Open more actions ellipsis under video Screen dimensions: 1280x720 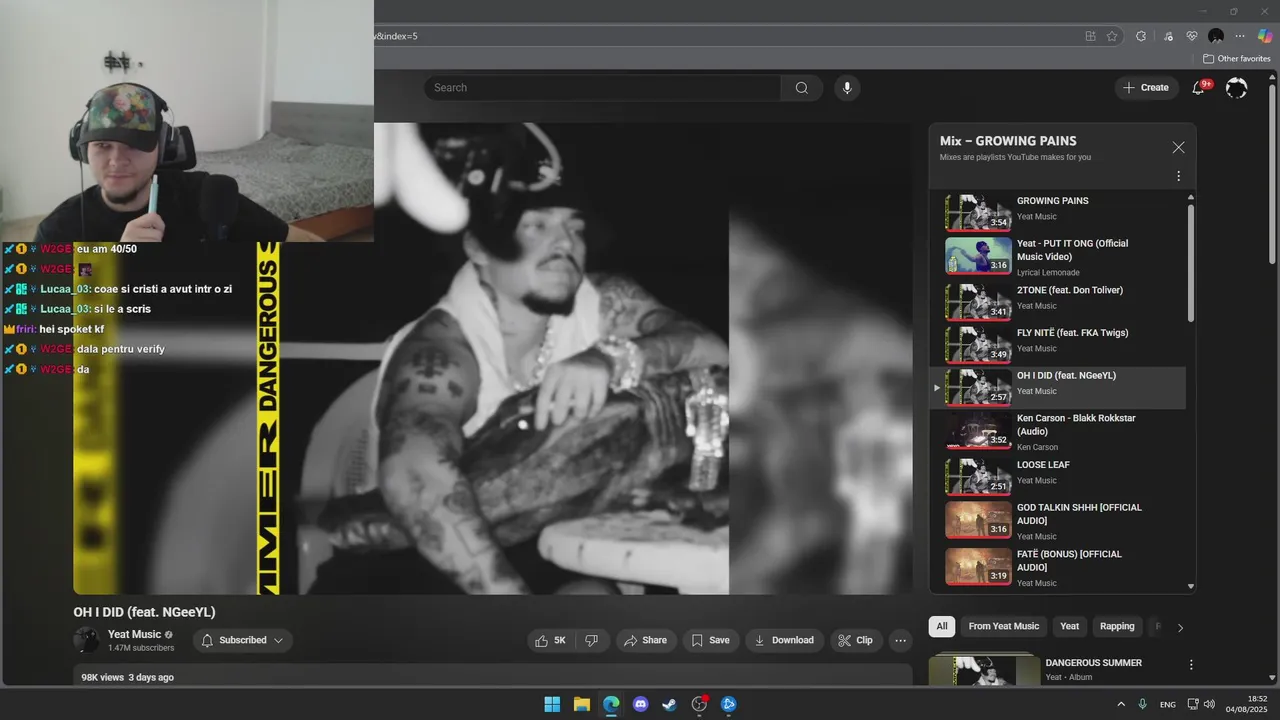(900, 640)
